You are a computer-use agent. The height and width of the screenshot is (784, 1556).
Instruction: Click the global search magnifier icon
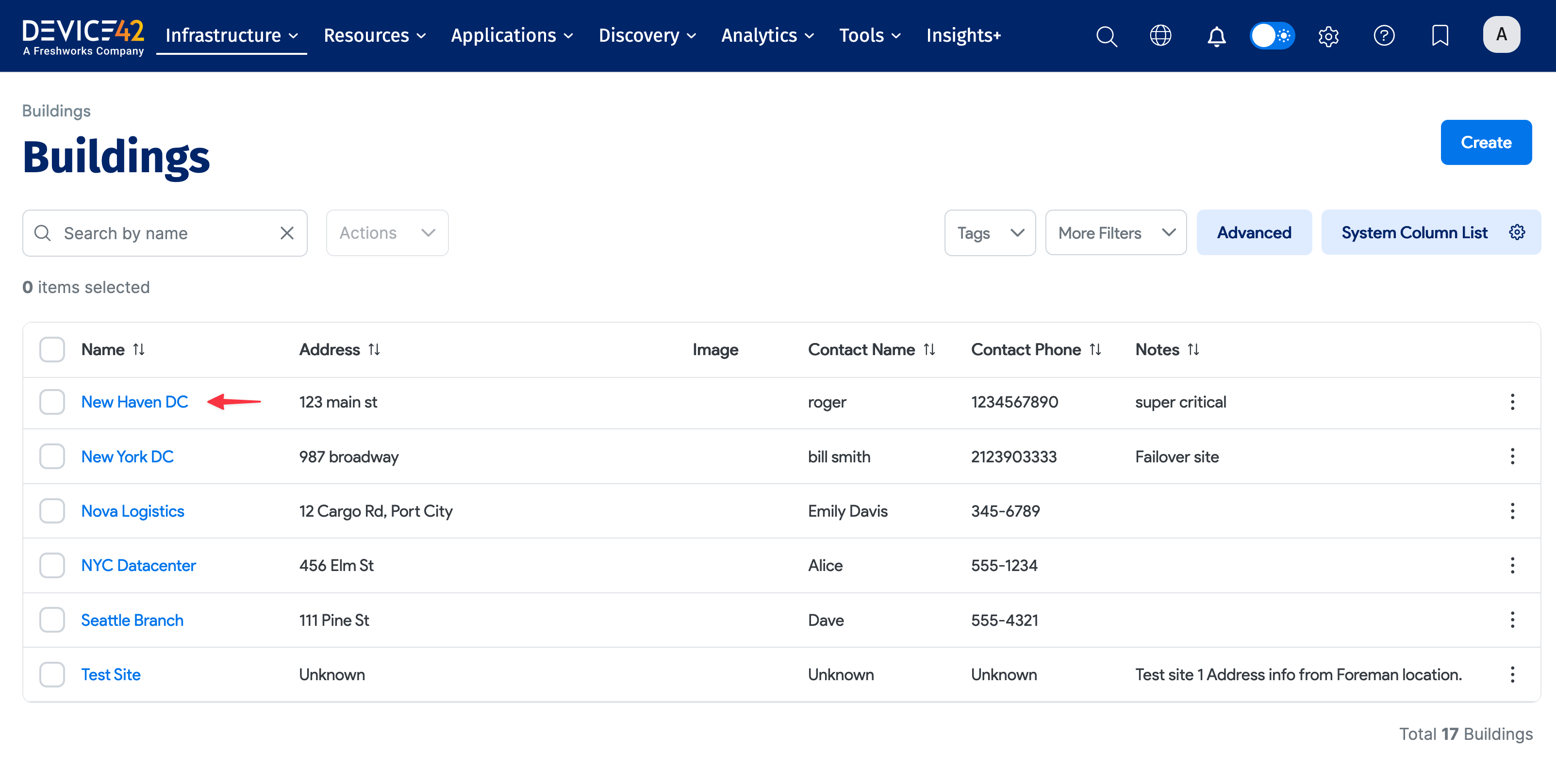1106,35
